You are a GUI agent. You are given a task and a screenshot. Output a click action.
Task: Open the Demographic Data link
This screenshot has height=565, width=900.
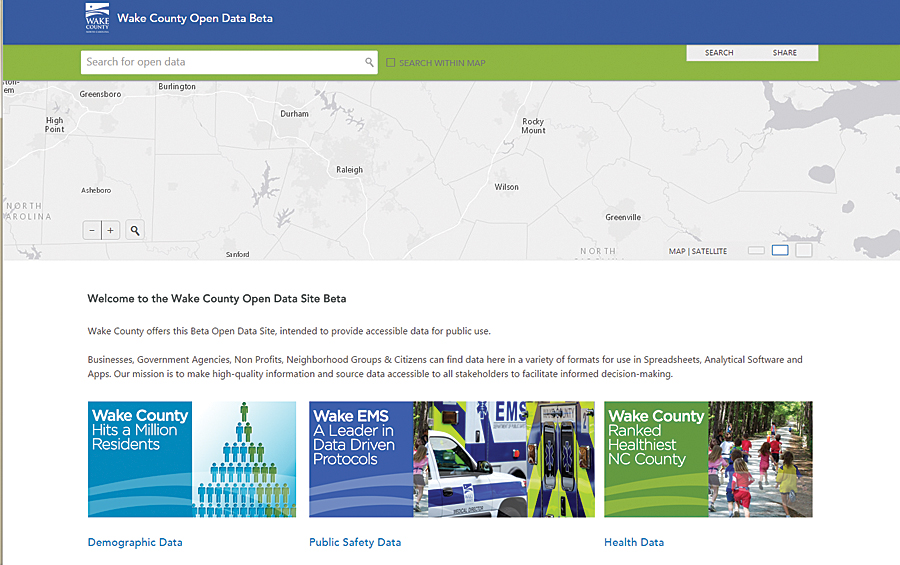[135, 542]
